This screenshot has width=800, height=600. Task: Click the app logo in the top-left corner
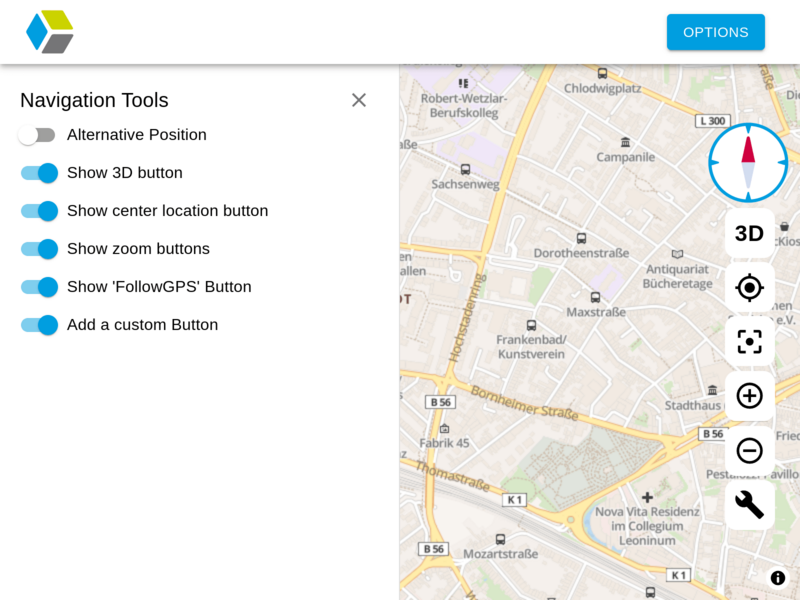51,32
